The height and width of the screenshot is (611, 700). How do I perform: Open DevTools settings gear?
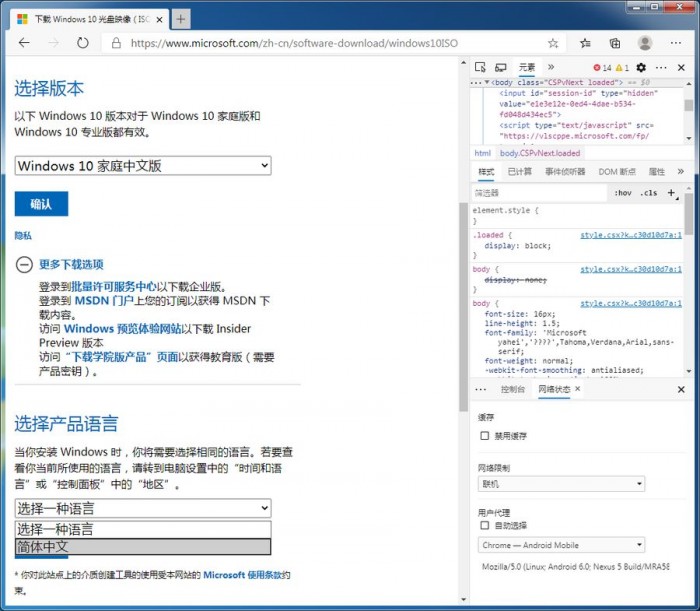pos(641,68)
